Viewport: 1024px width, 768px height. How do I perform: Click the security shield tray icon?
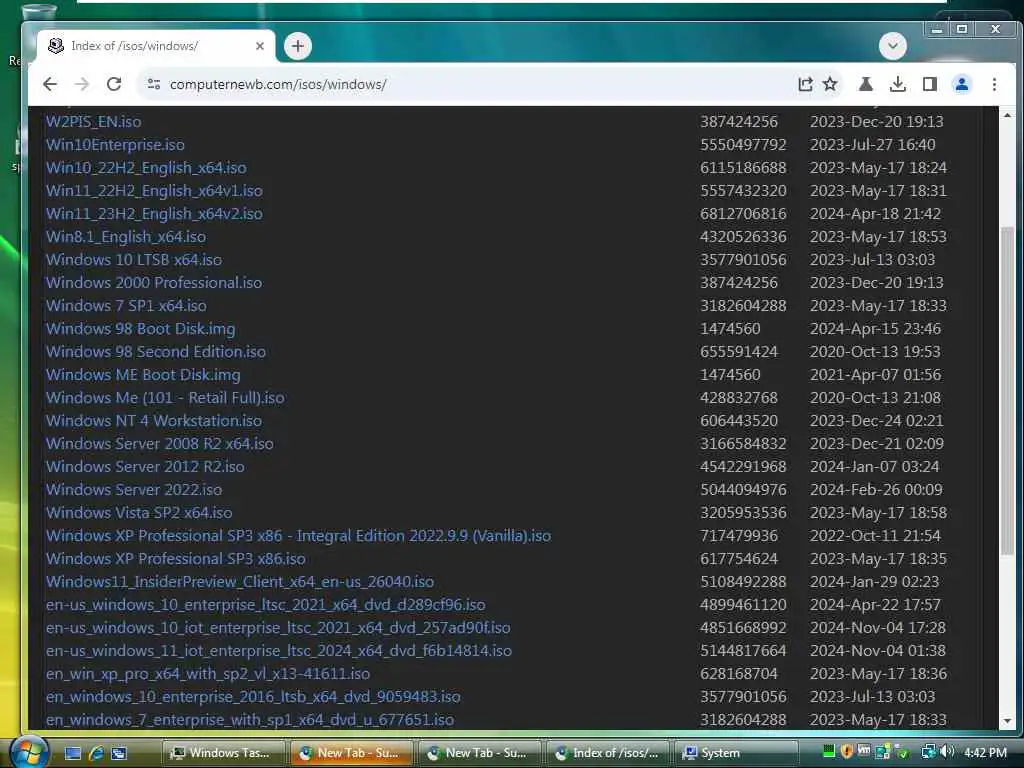[x=846, y=752]
